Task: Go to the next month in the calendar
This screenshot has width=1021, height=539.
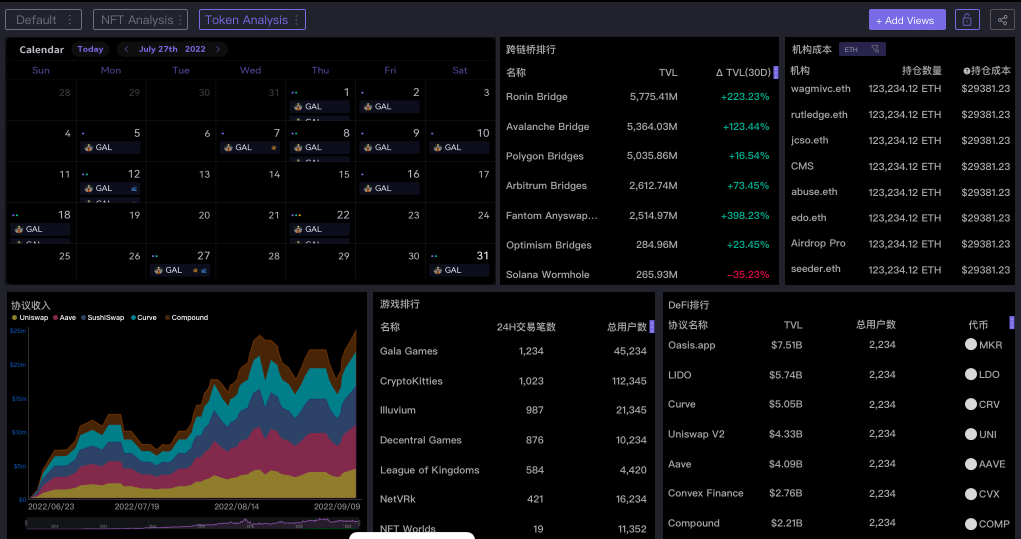Action: click(218, 49)
